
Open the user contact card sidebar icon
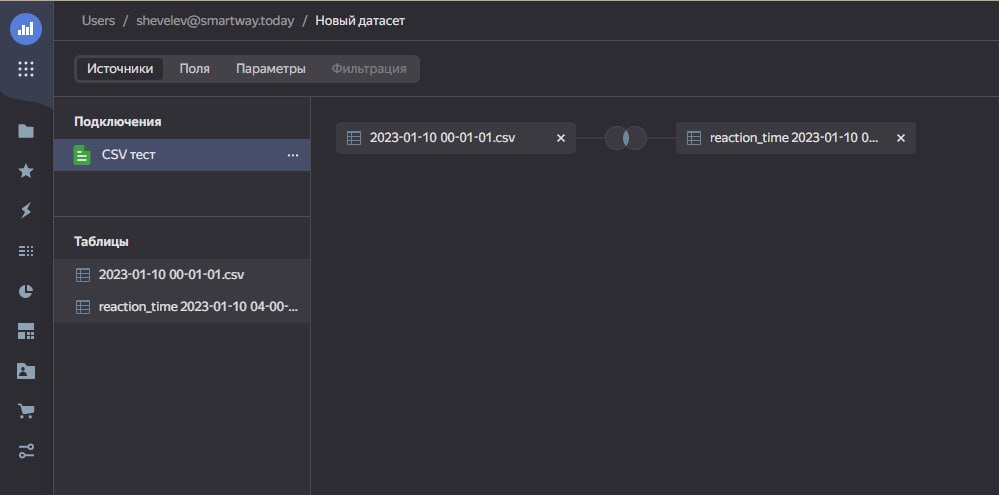(x=26, y=371)
